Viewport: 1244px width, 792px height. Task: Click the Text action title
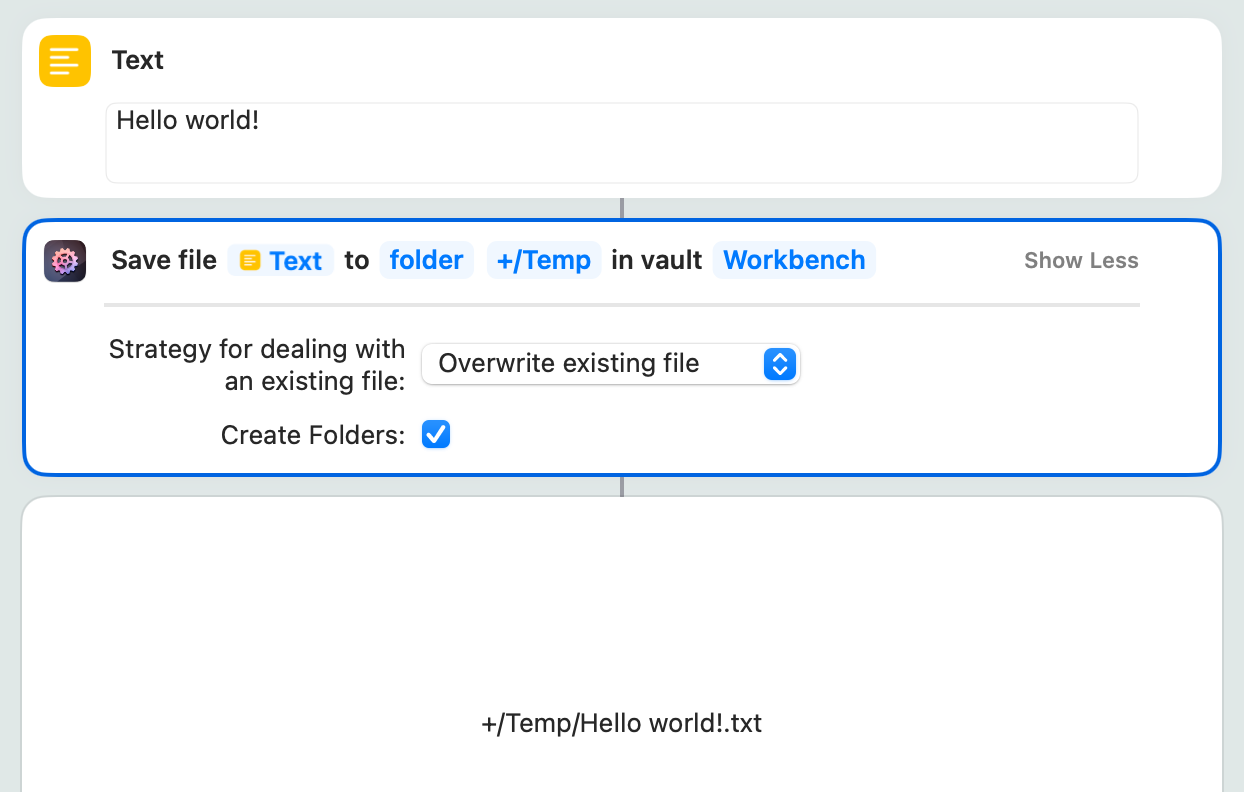[x=137, y=61]
